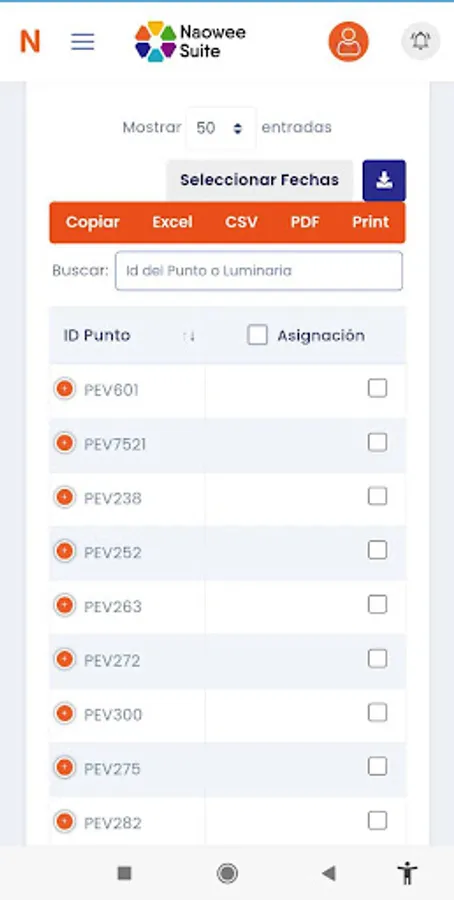Click the blue download icon button
Viewport: 454px width, 900px height.
[x=384, y=180]
